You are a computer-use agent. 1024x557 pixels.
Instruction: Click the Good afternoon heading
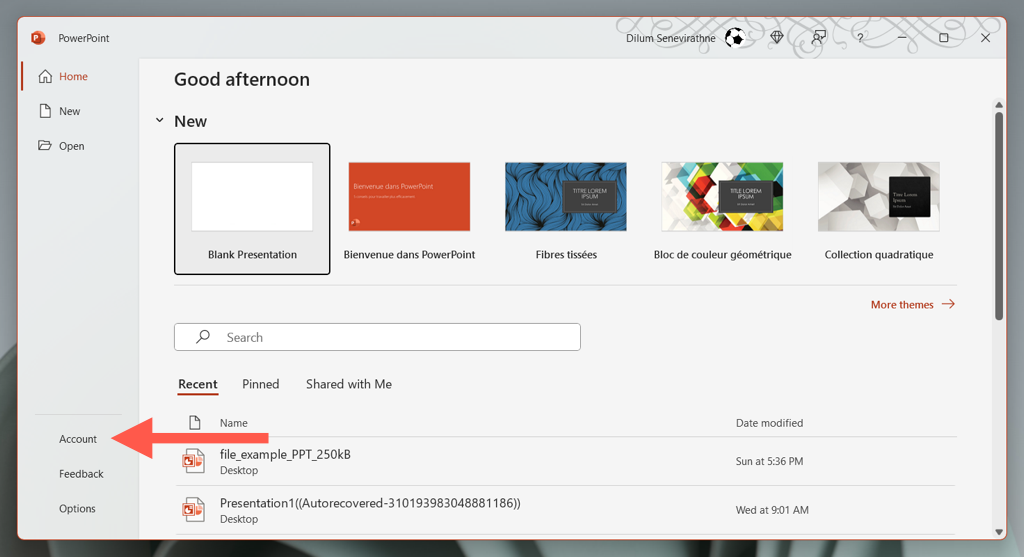point(242,80)
